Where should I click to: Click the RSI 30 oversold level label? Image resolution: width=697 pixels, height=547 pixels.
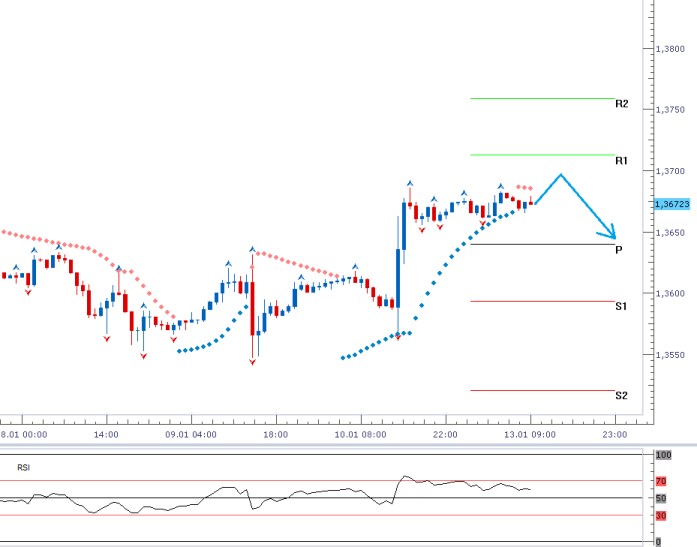pyautogui.click(x=661, y=516)
